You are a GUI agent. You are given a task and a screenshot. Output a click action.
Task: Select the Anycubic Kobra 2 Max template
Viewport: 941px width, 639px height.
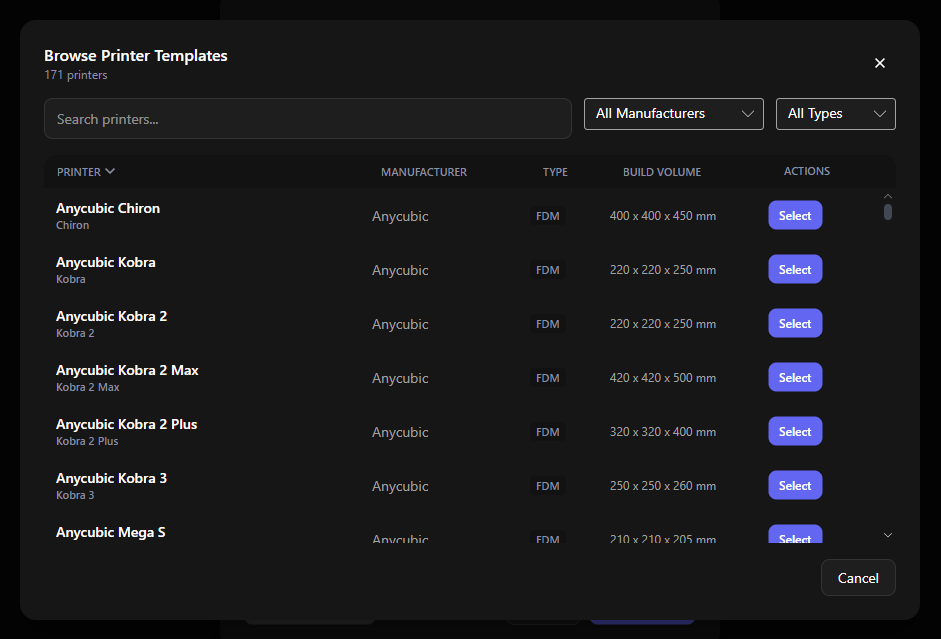click(795, 377)
